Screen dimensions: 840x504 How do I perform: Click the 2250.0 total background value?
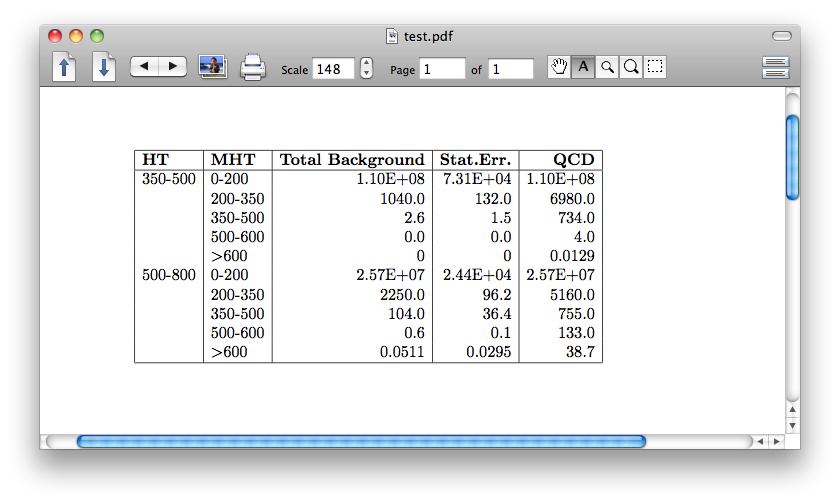click(x=402, y=295)
